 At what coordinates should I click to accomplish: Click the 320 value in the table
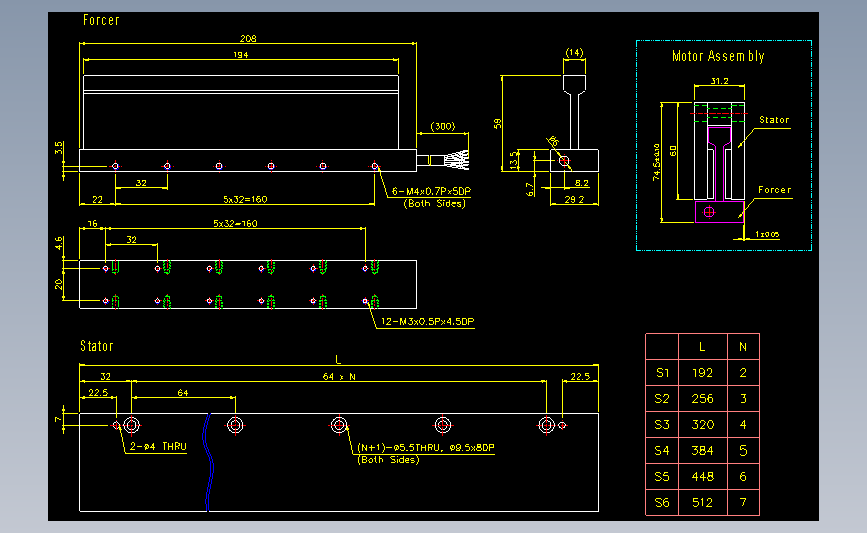pyautogui.click(x=703, y=425)
